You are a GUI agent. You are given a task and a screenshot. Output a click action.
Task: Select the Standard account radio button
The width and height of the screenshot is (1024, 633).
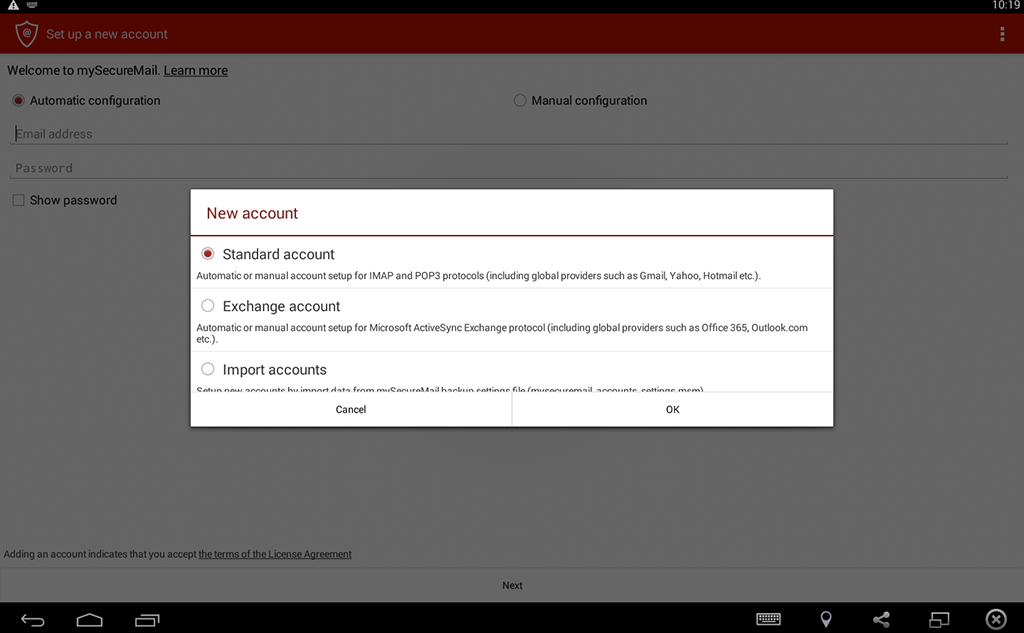pos(208,253)
